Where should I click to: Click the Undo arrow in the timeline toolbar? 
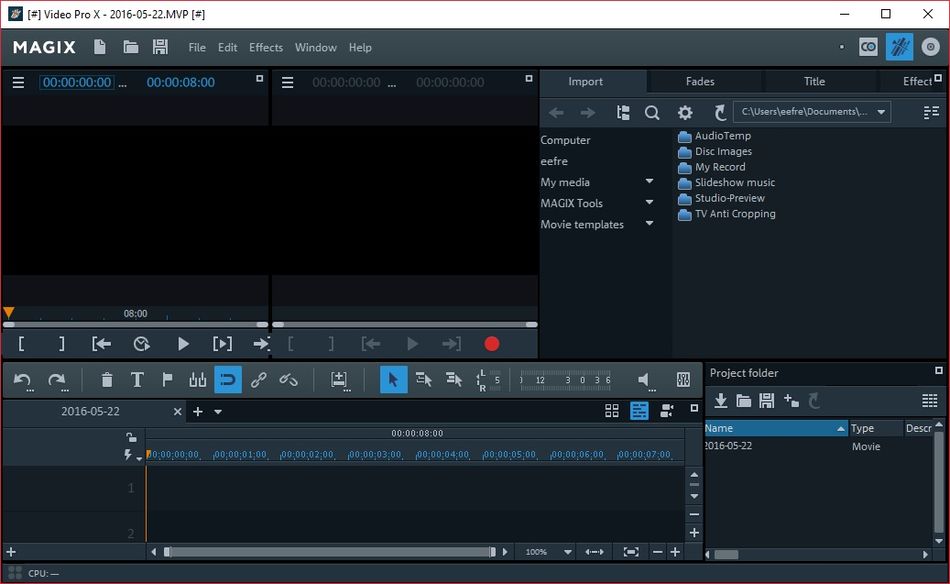22,380
